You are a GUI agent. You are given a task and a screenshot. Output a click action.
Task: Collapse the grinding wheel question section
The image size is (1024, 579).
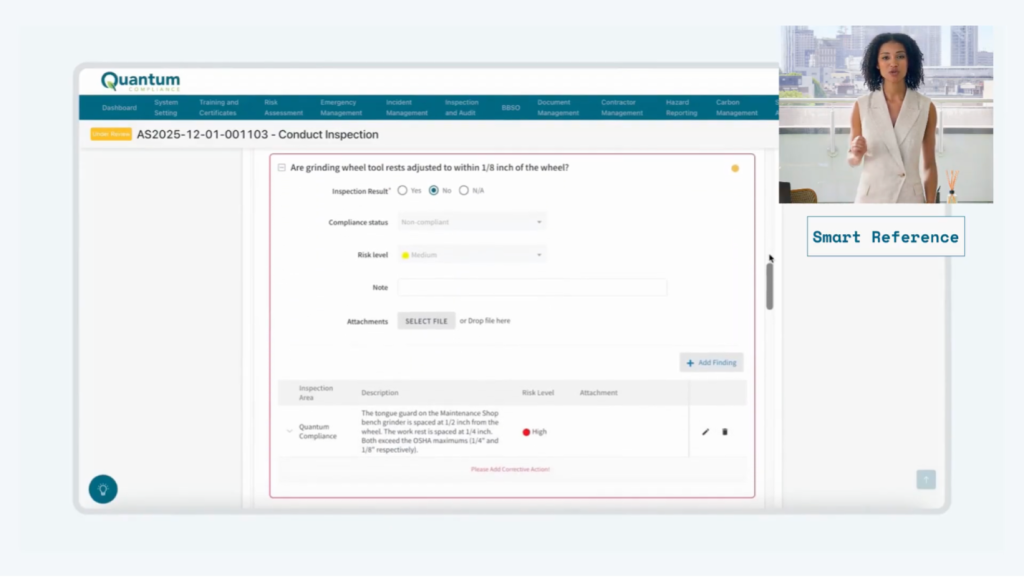tap(282, 168)
